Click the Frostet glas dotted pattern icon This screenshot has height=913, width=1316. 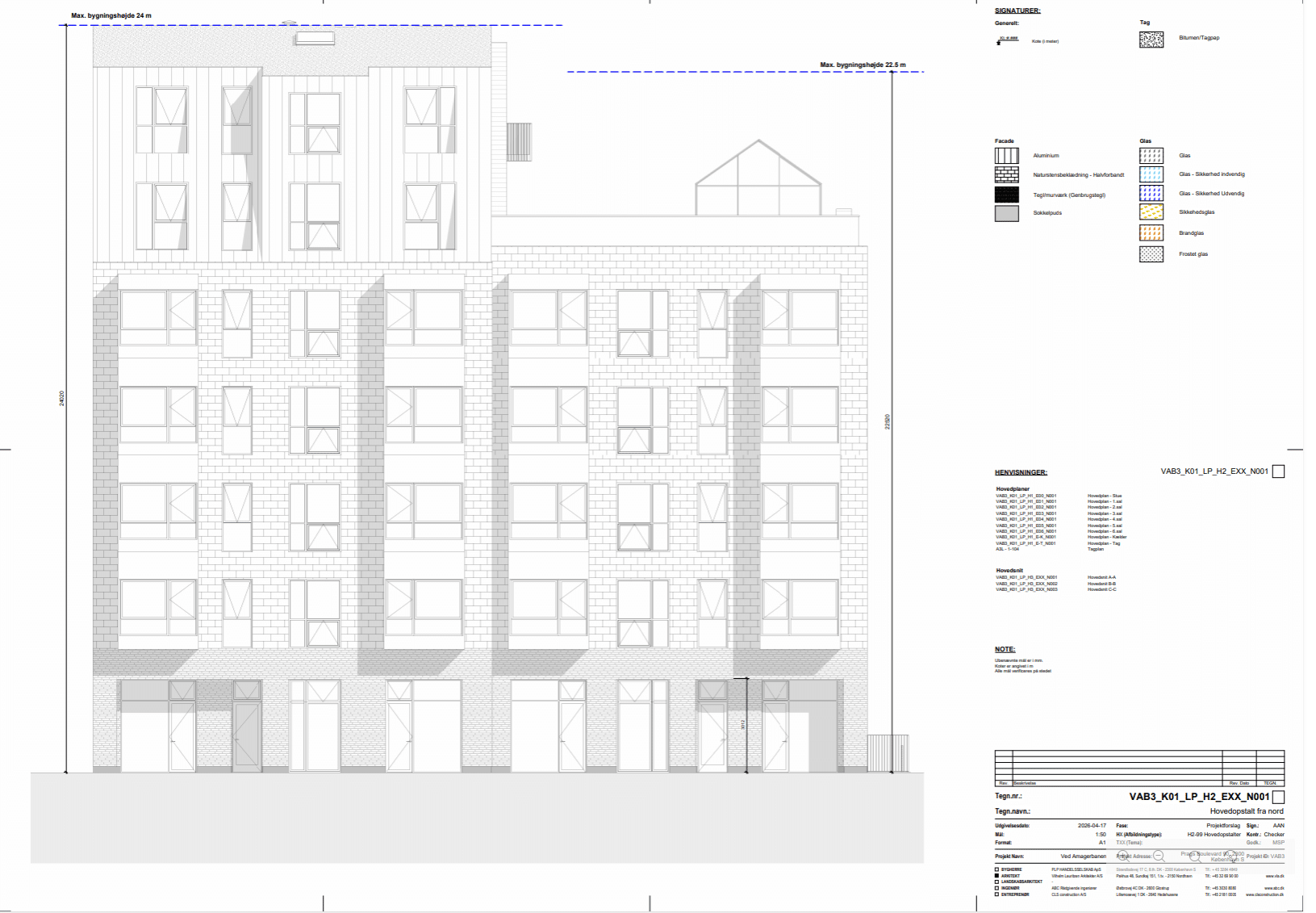point(1151,254)
